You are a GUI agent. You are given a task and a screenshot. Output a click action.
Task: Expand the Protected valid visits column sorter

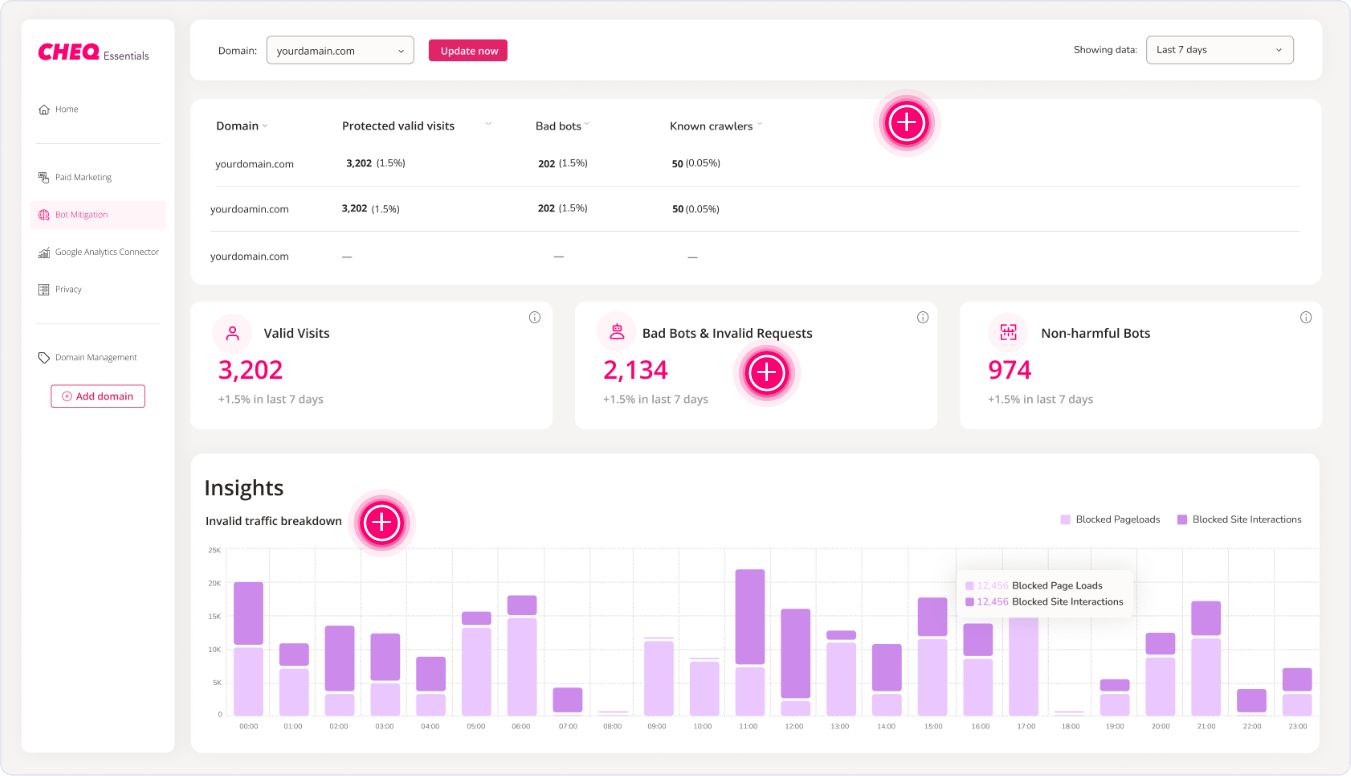pos(488,122)
